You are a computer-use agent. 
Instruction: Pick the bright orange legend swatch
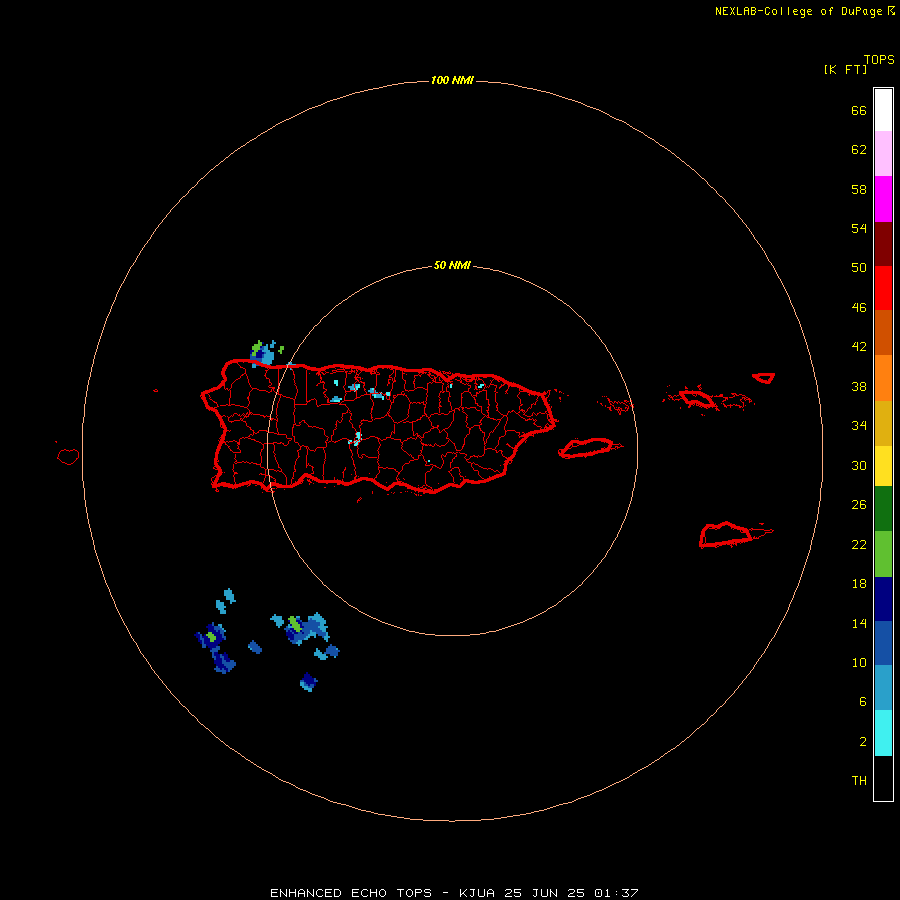pos(883,378)
